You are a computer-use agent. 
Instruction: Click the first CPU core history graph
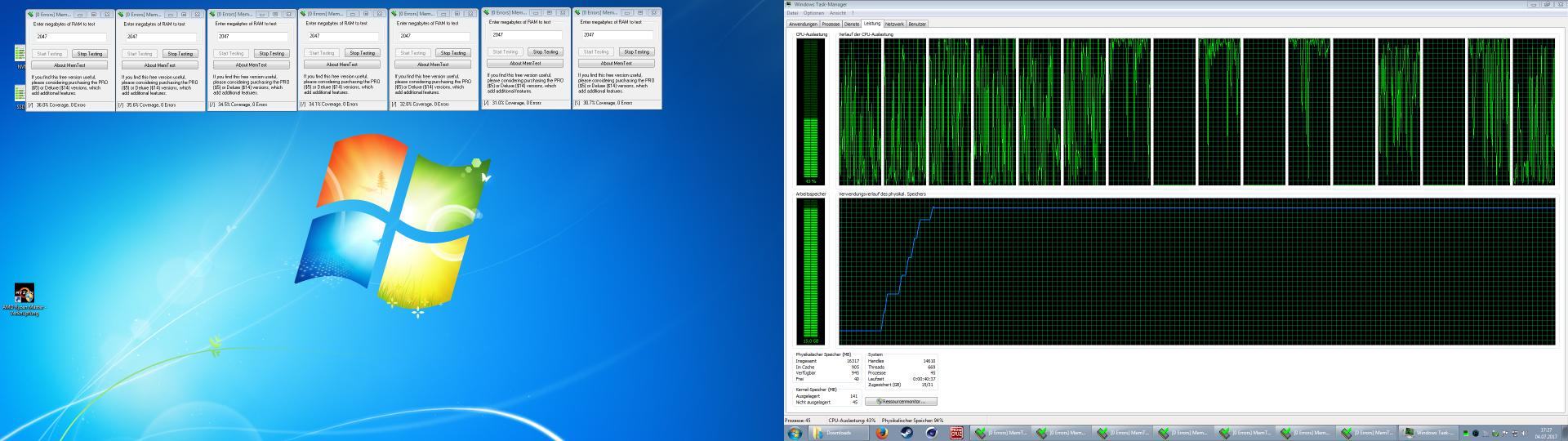pyautogui.click(x=860, y=112)
